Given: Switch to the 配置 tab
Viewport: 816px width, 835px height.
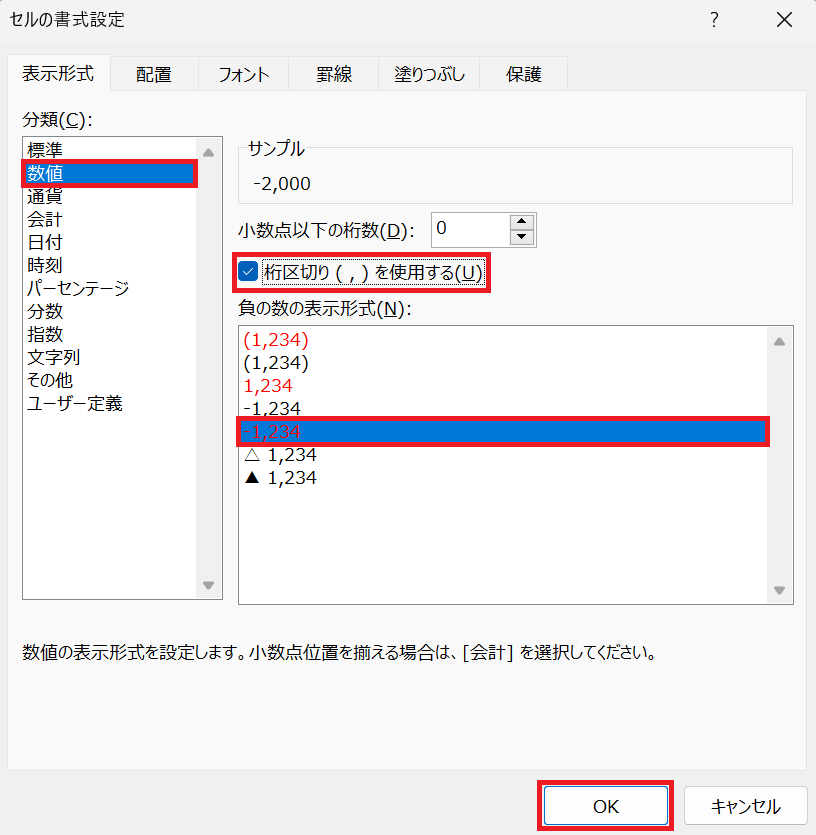Looking at the screenshot, I should pos(154,73).
